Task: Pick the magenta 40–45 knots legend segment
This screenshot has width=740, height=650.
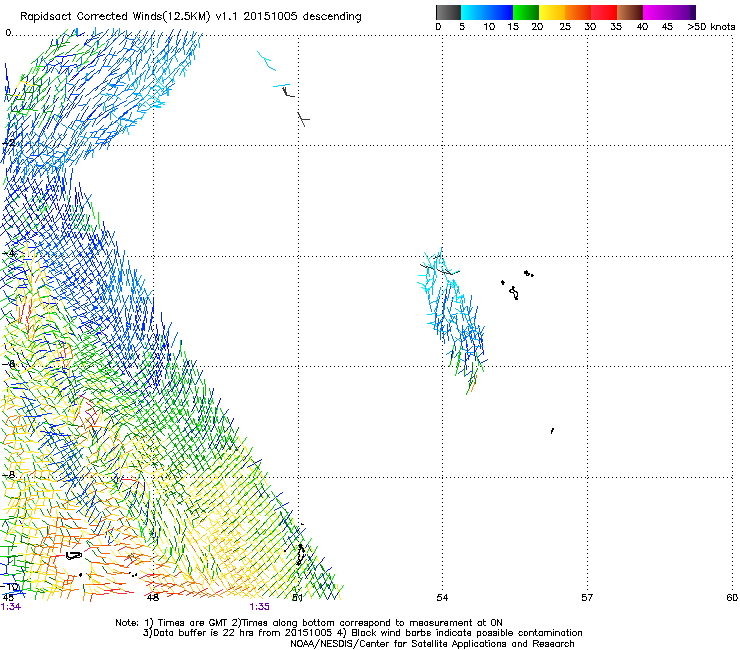Action: 656,12
